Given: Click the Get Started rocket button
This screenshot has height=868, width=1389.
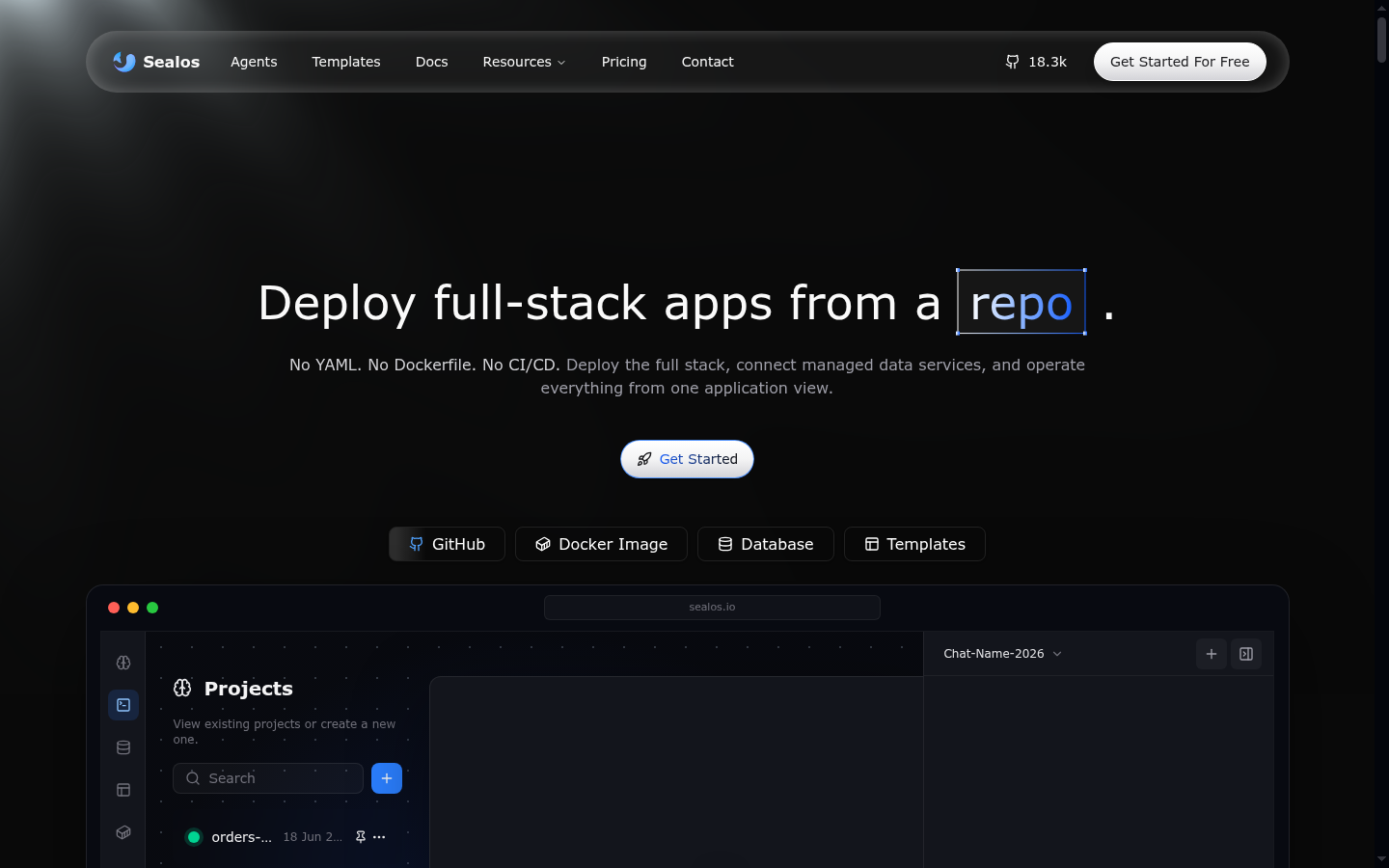Looking at the screenshot, I should click(687, 459).
